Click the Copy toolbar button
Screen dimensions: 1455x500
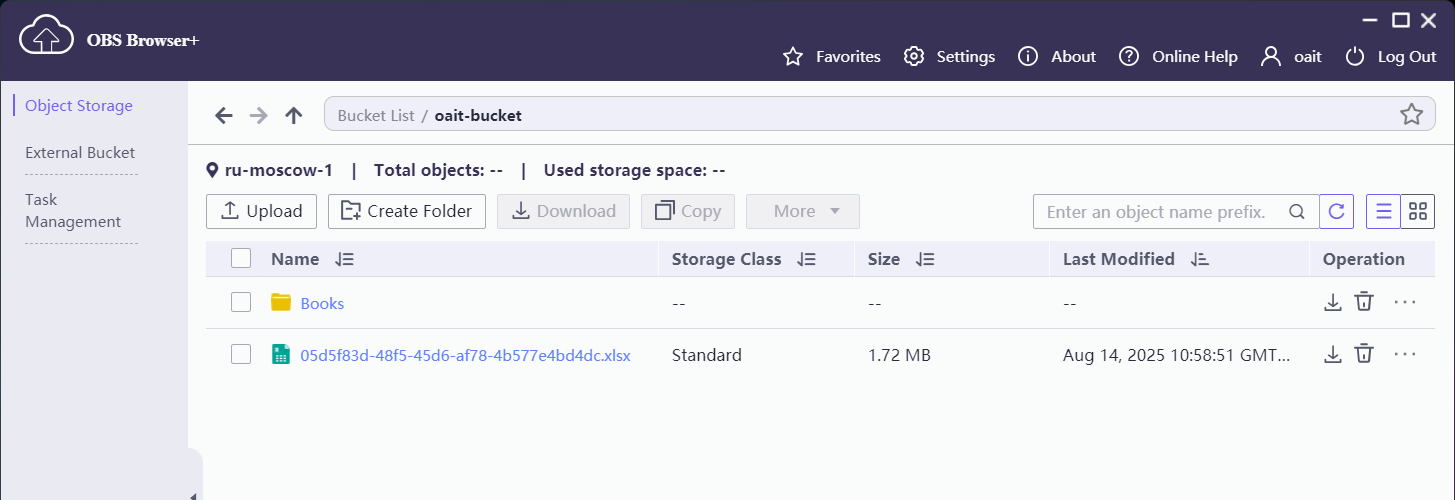click(x=688, y=211)
